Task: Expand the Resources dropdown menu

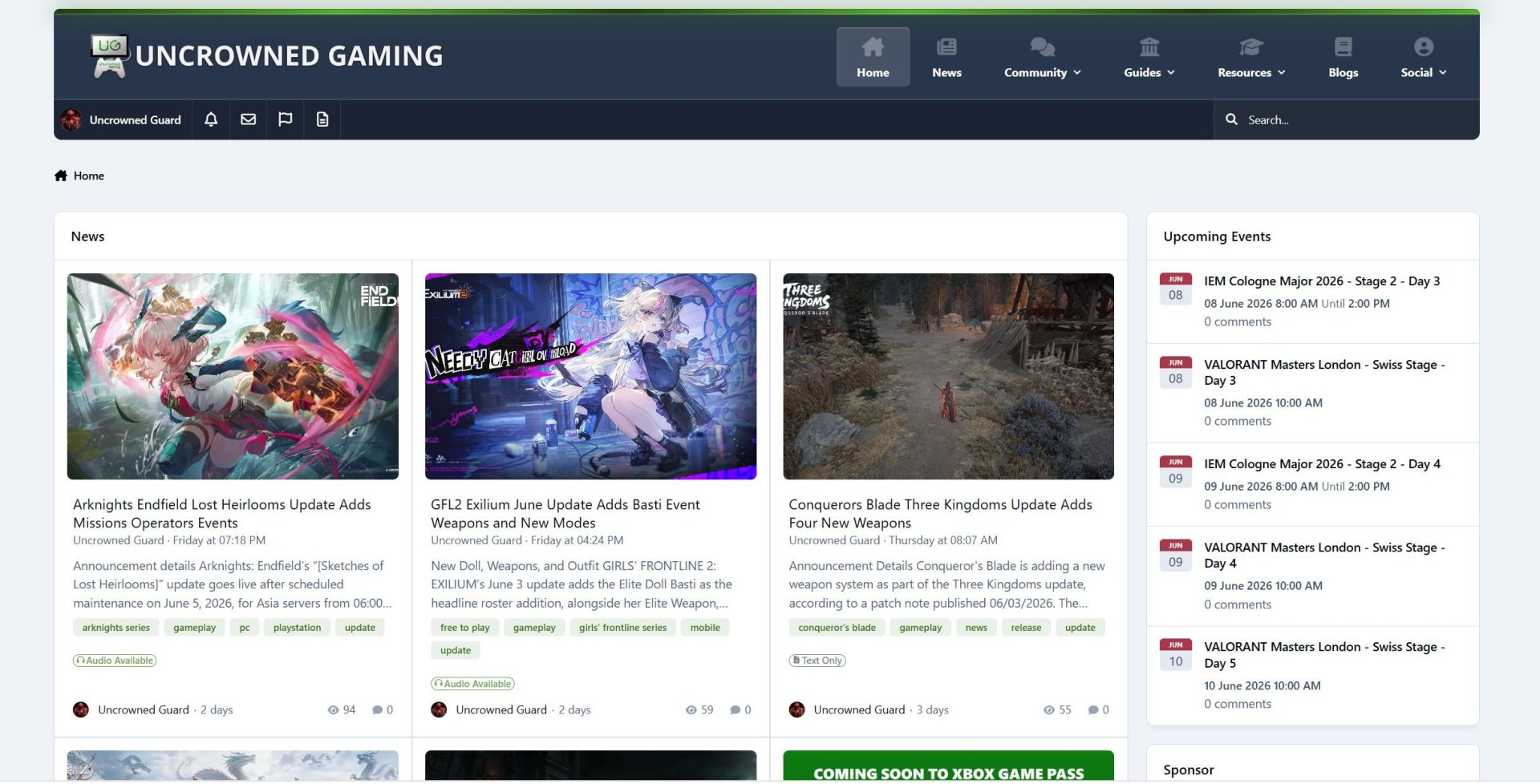Action: coord(1251,58)
